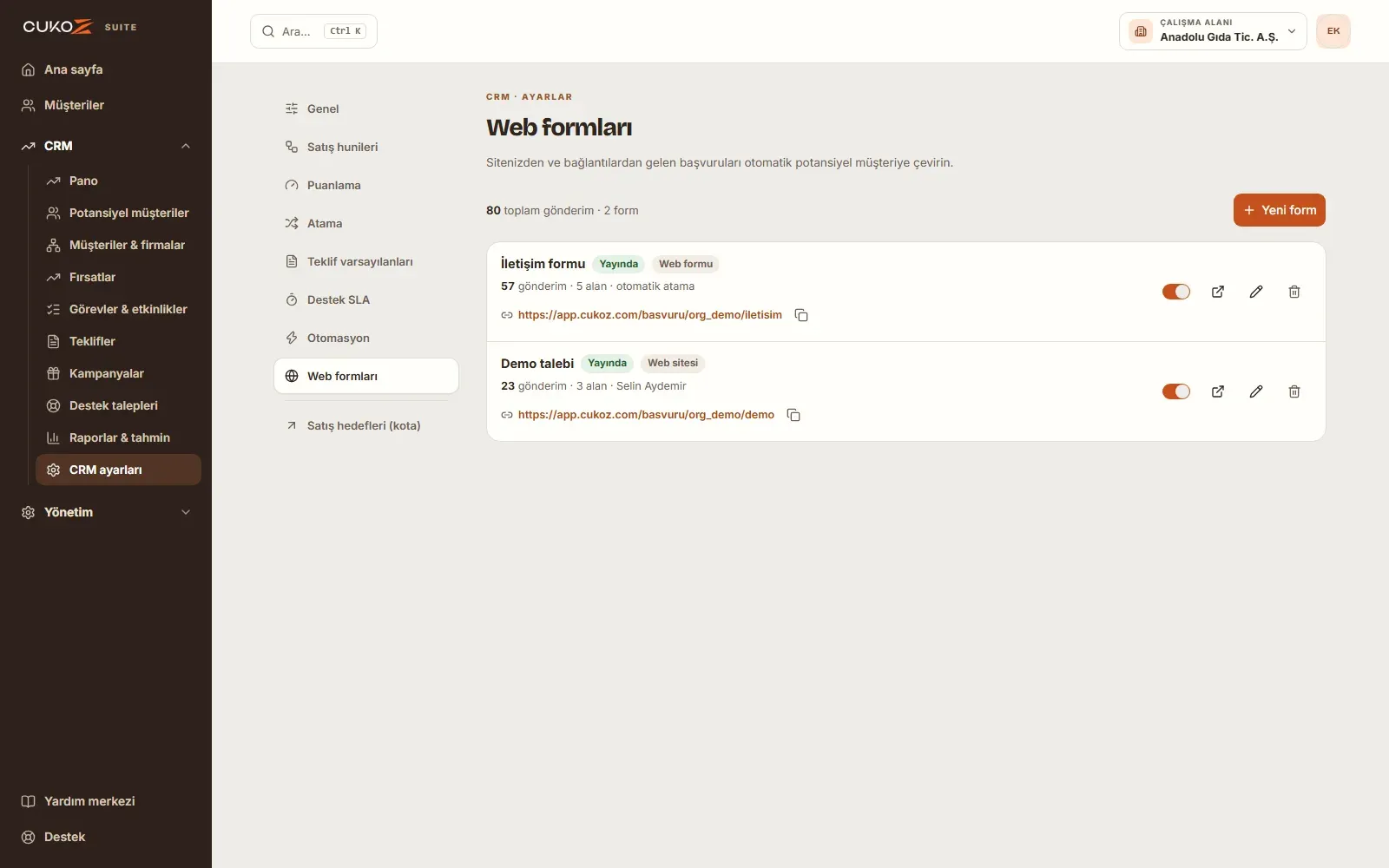The image size is (1389, 868).
Task: Switch to Otomasyon settings
Action: coord(366,338)
